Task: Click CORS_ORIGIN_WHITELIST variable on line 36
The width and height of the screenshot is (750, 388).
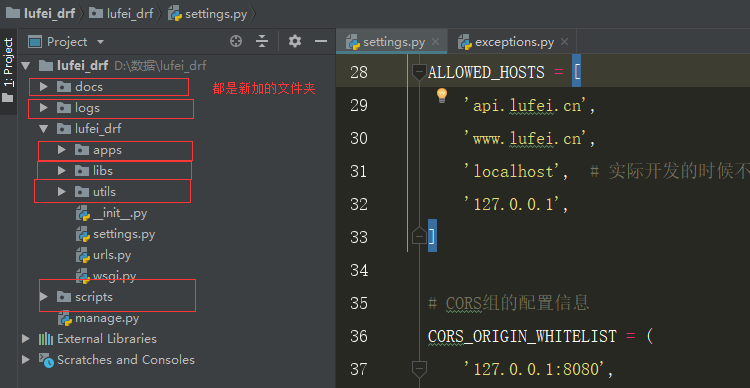Action: pyautogui.click(x=522, y=336)
